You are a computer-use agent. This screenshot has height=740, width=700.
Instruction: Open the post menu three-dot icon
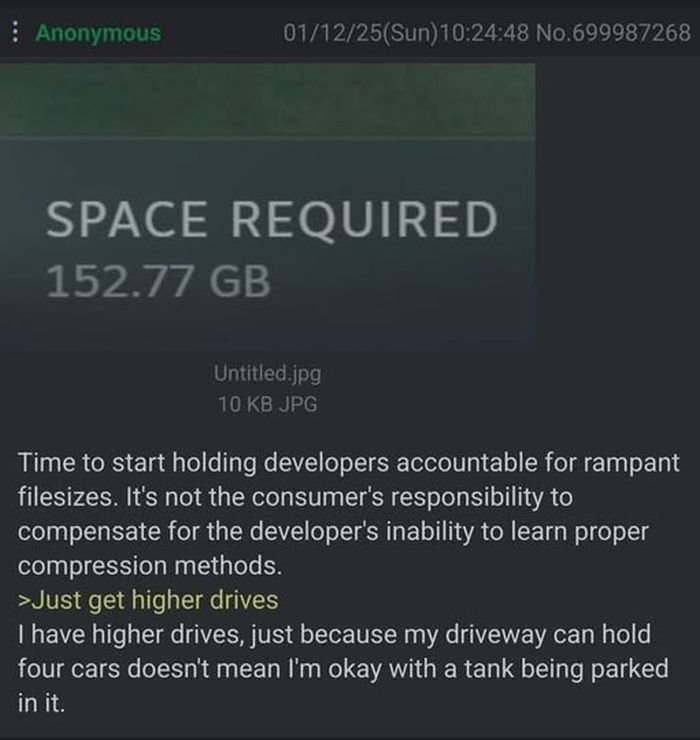coord(14,32)
